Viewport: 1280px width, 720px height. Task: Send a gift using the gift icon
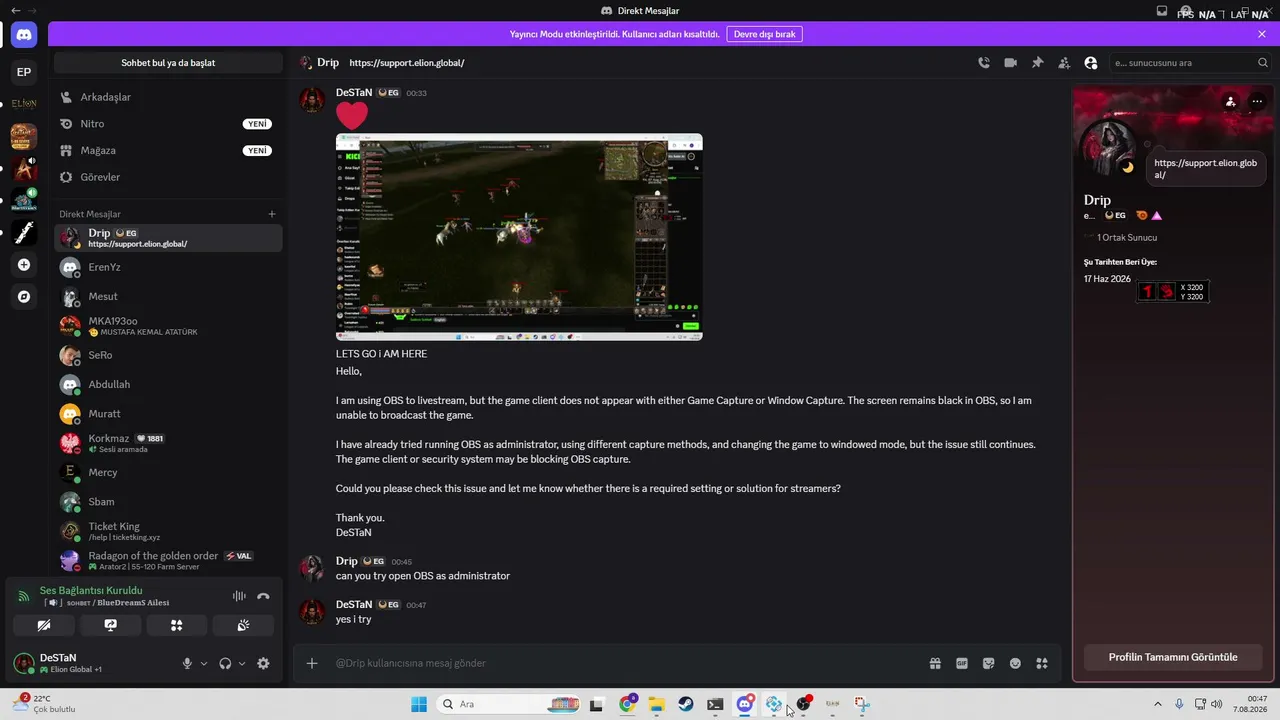pyautogui.click(x=935, y=663)
